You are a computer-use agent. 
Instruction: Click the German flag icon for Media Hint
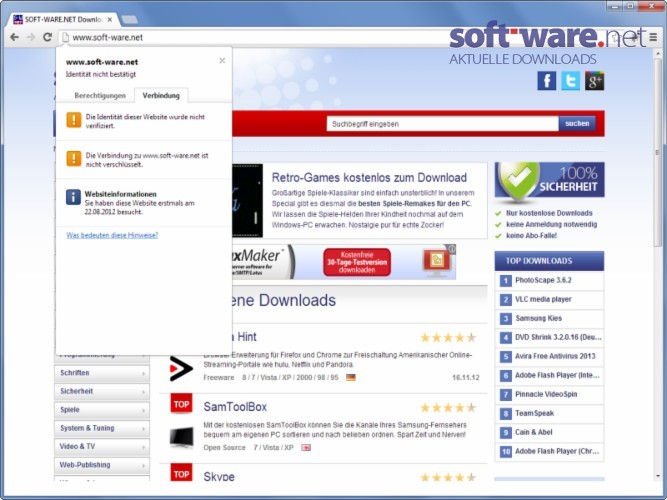[351, 377]
